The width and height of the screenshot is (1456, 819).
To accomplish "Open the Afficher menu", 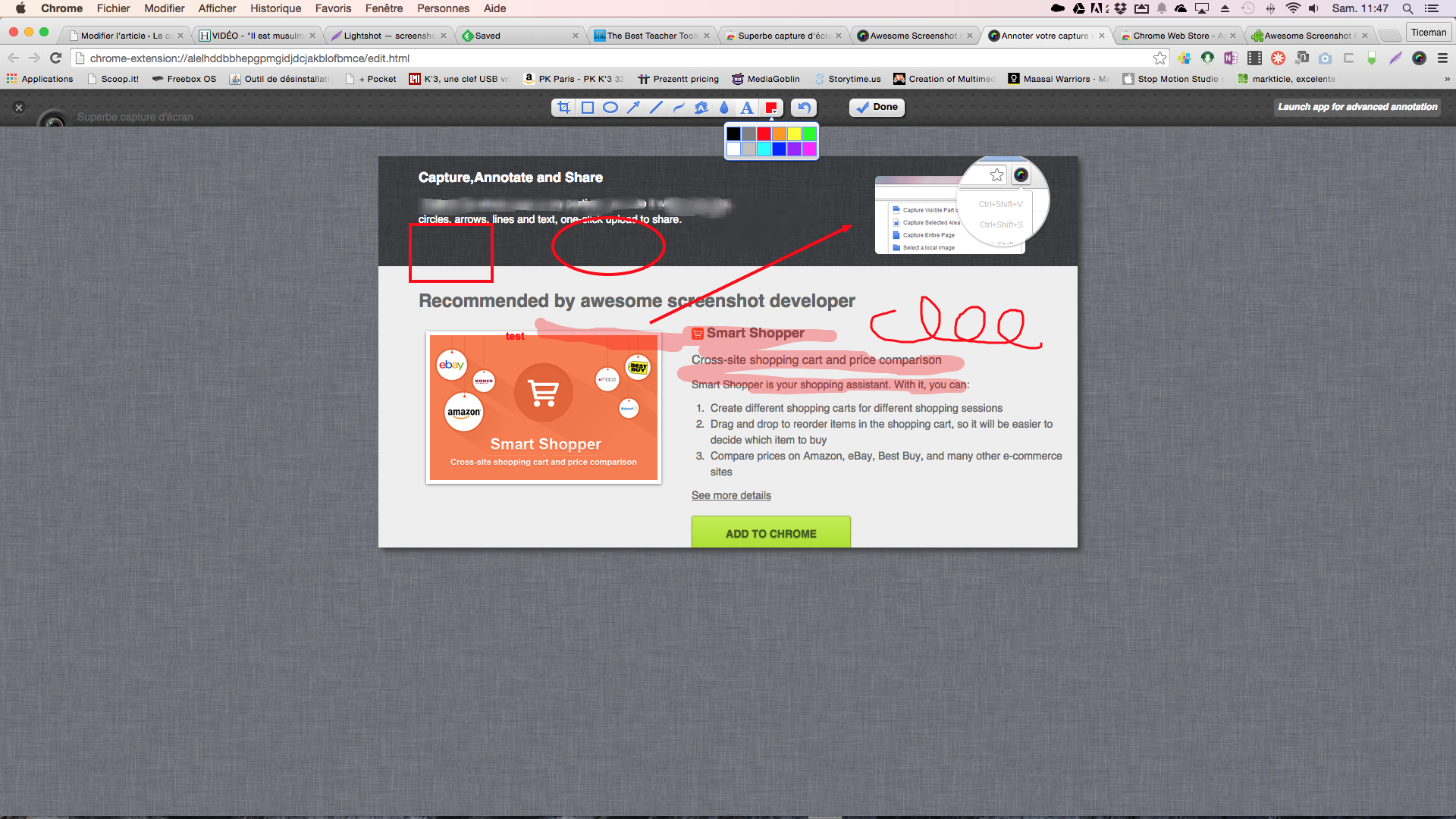I will pos(217,8).
